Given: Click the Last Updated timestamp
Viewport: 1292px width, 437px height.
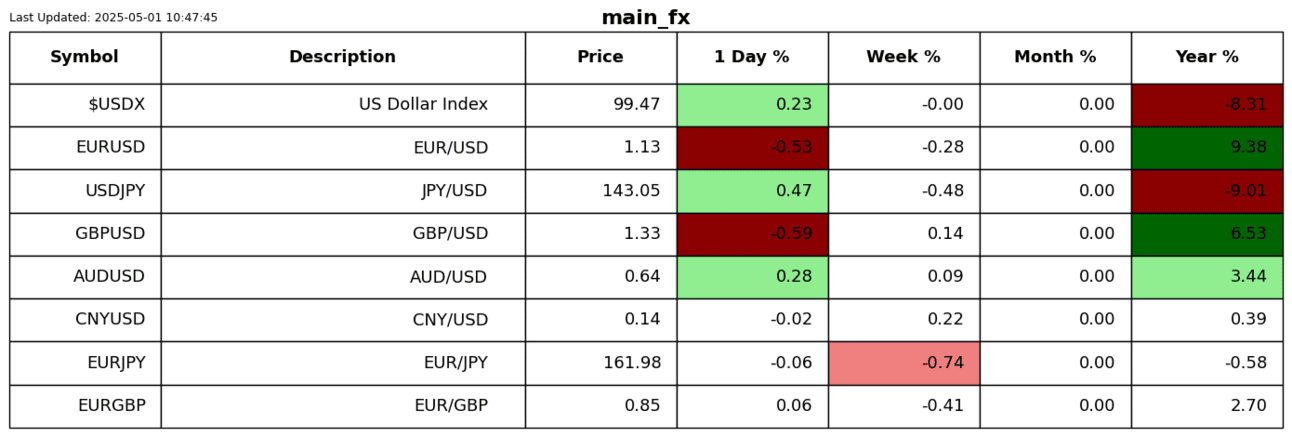Looking at the screenshot, I should [113, 17].
